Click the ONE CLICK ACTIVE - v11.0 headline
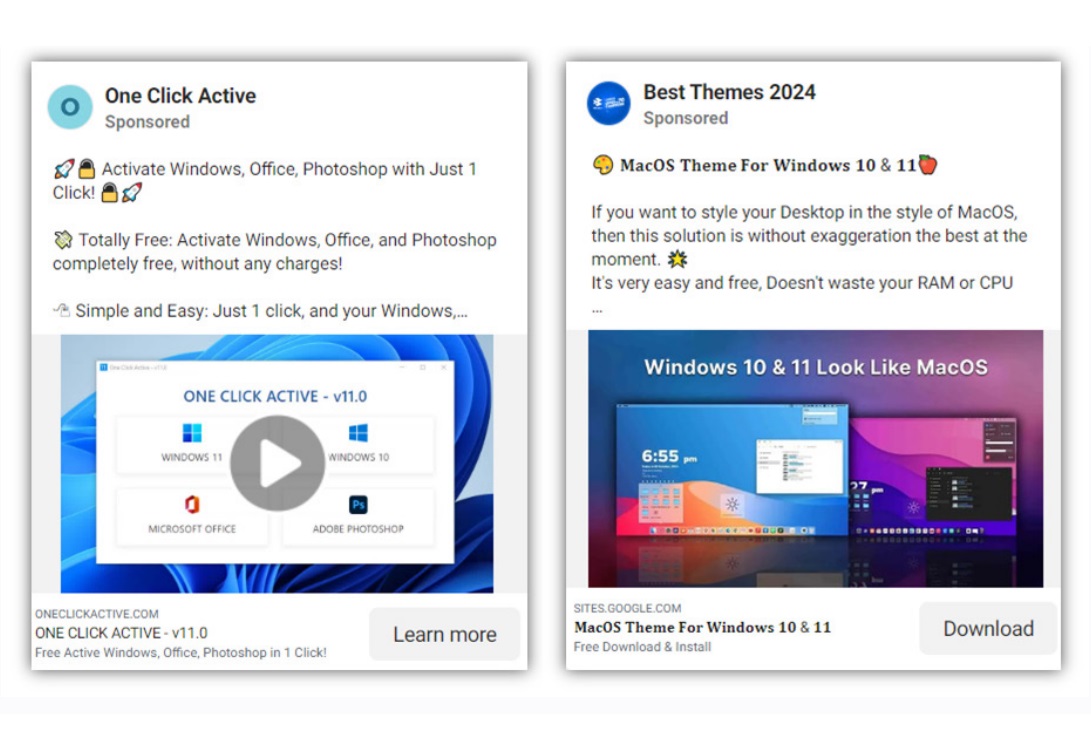The height and width of the screenshot is (754, 1091). coord(121,633)
